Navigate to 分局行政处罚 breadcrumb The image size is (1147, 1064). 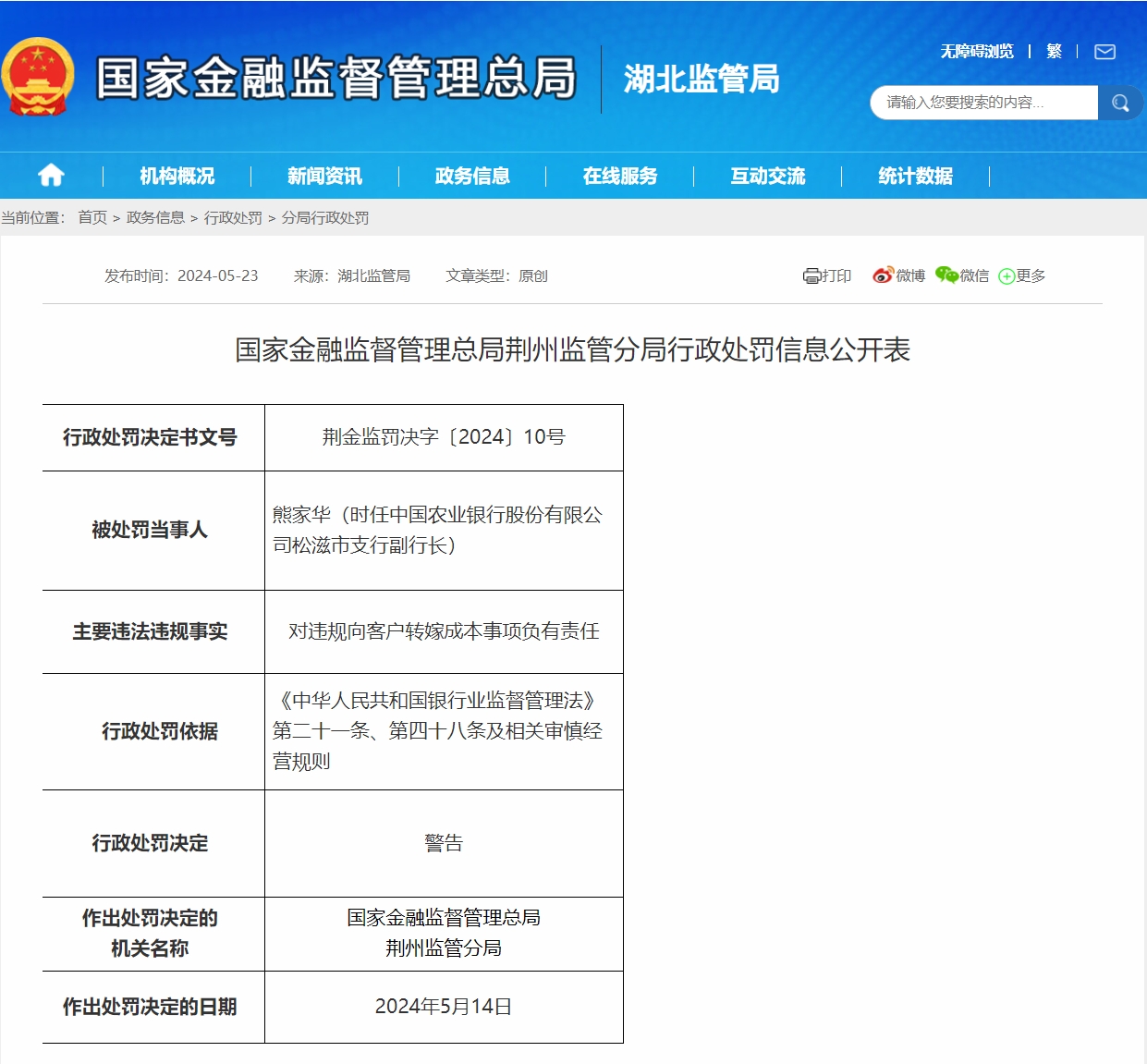[x=325, y=217]
